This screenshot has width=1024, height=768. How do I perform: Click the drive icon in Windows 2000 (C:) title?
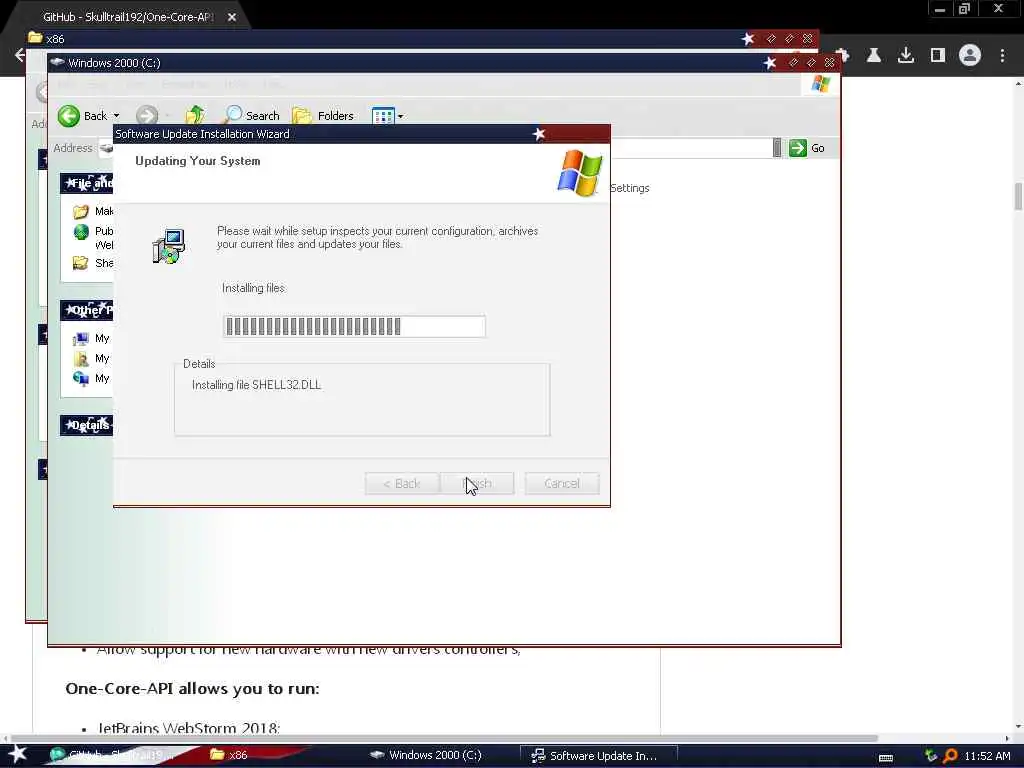pos(57,63)
